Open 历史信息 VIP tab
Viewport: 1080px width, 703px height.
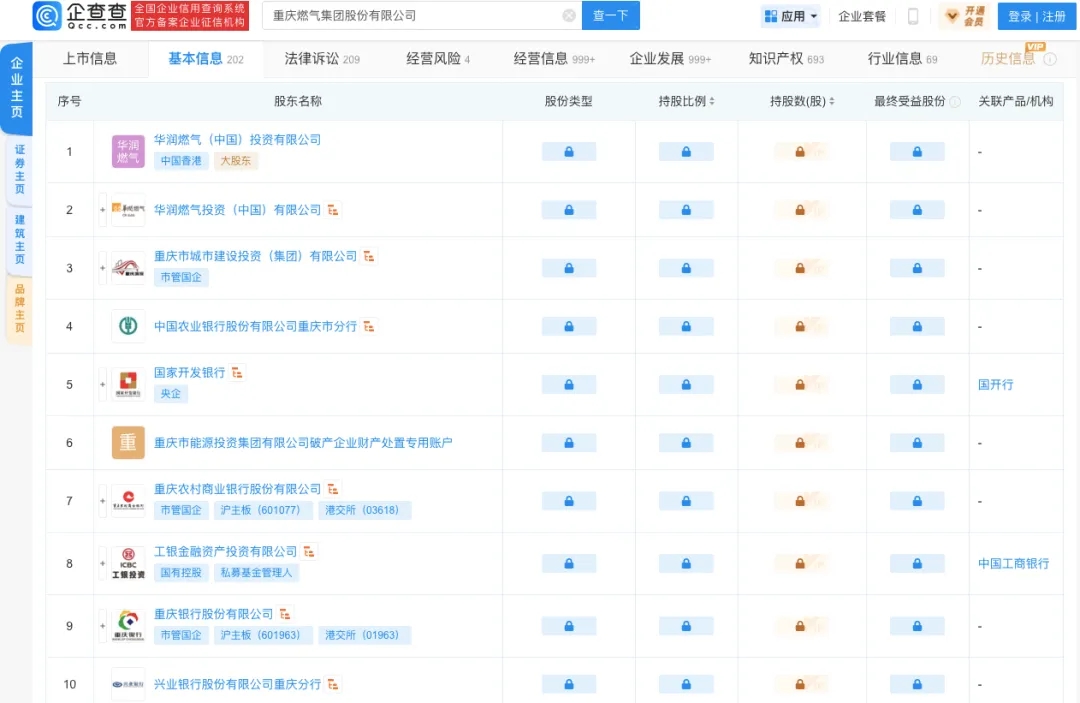[x=1008, y=59]
